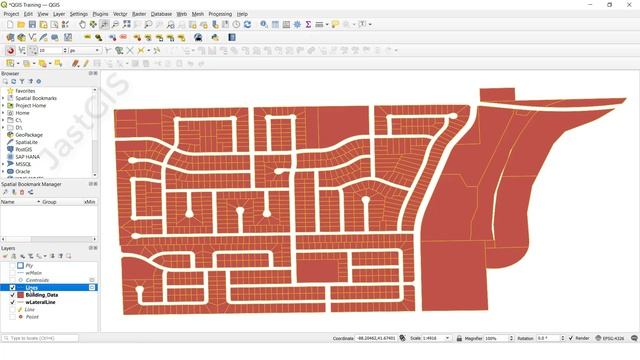The image size is (640, 360).
Task: Expand Project Home in Browser tree
Action: tap(3, 106)
